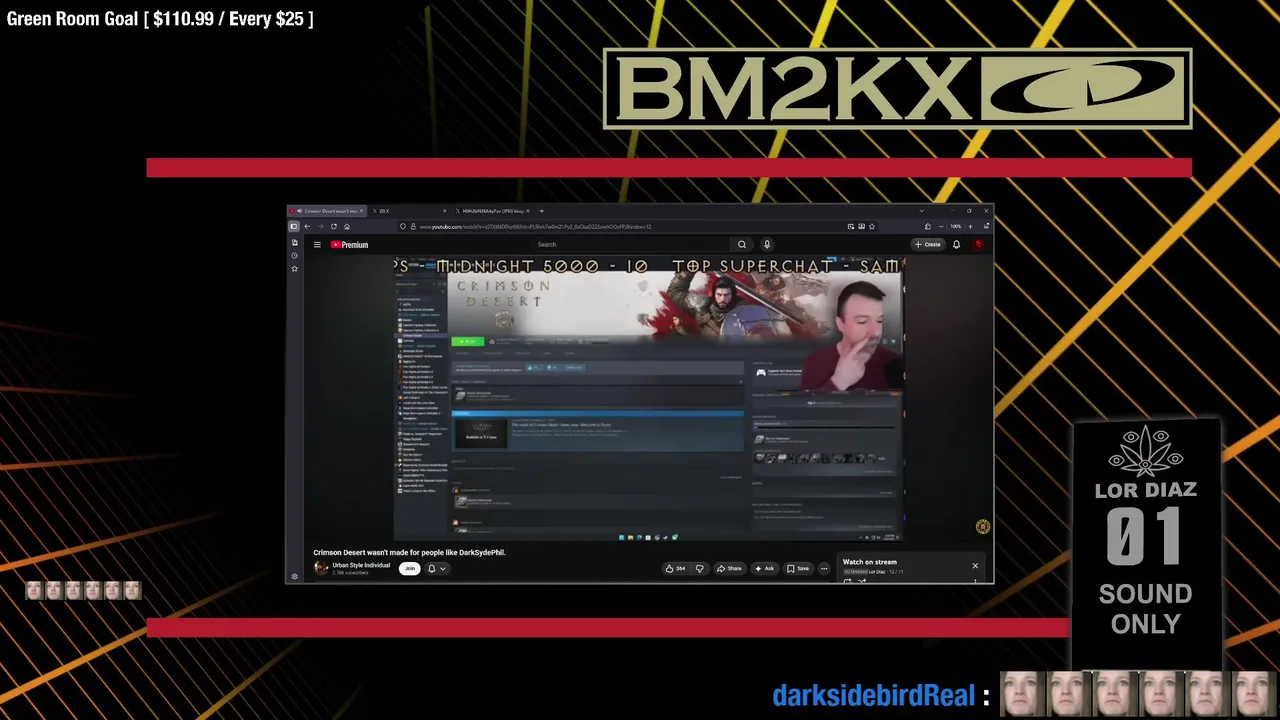Zoom in with the browser plus button
This screenshot has height=720, width=1280.
(970, 226)
